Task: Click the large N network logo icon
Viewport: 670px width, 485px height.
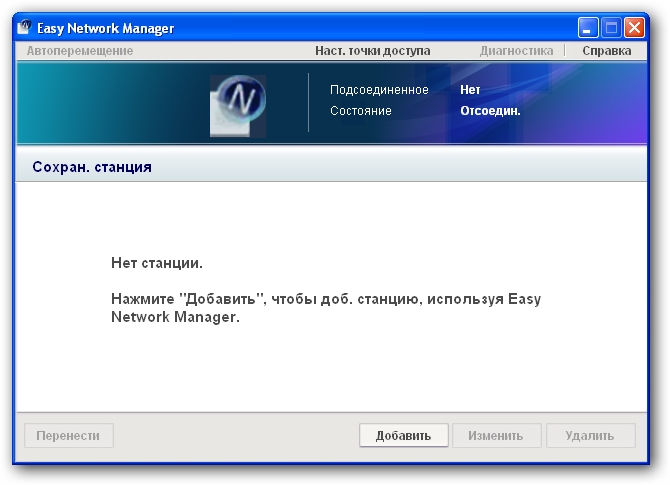Action: (x=238, y=106)
